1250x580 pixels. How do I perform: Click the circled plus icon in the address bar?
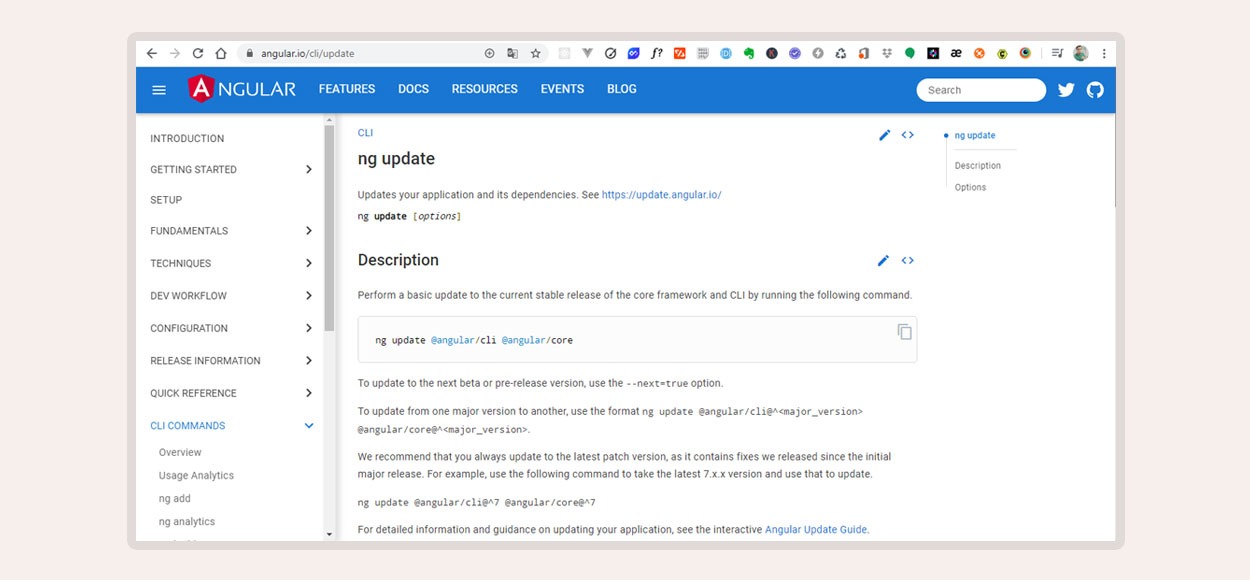click(489, 53)
